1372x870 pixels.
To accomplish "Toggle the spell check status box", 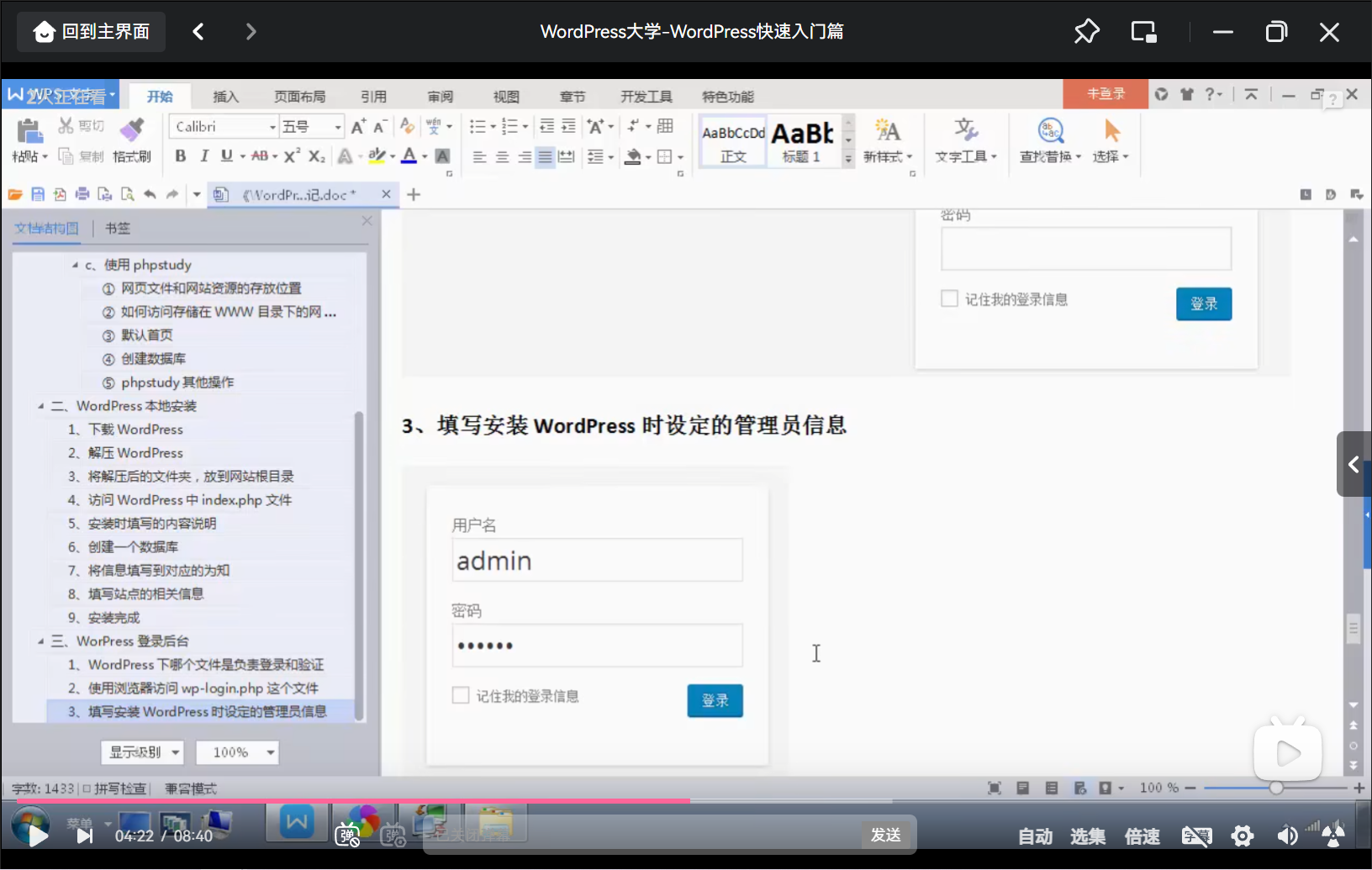I will click(87, 788).
